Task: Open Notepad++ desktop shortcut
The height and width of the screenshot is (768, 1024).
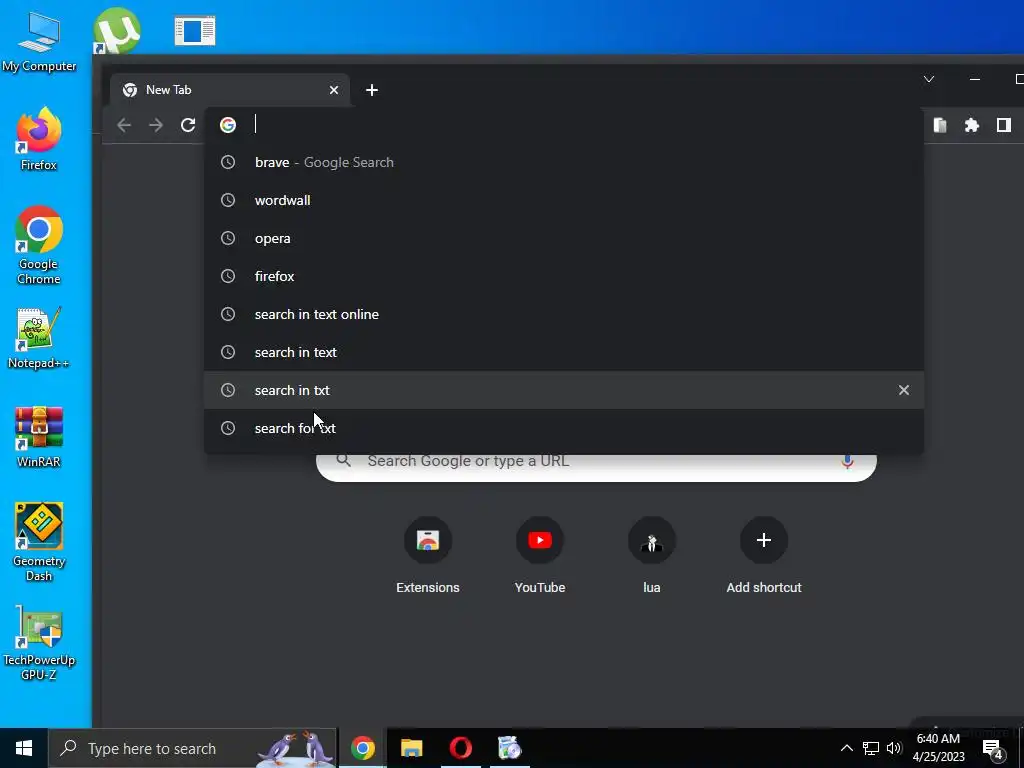Action: (x=39, y=338)
